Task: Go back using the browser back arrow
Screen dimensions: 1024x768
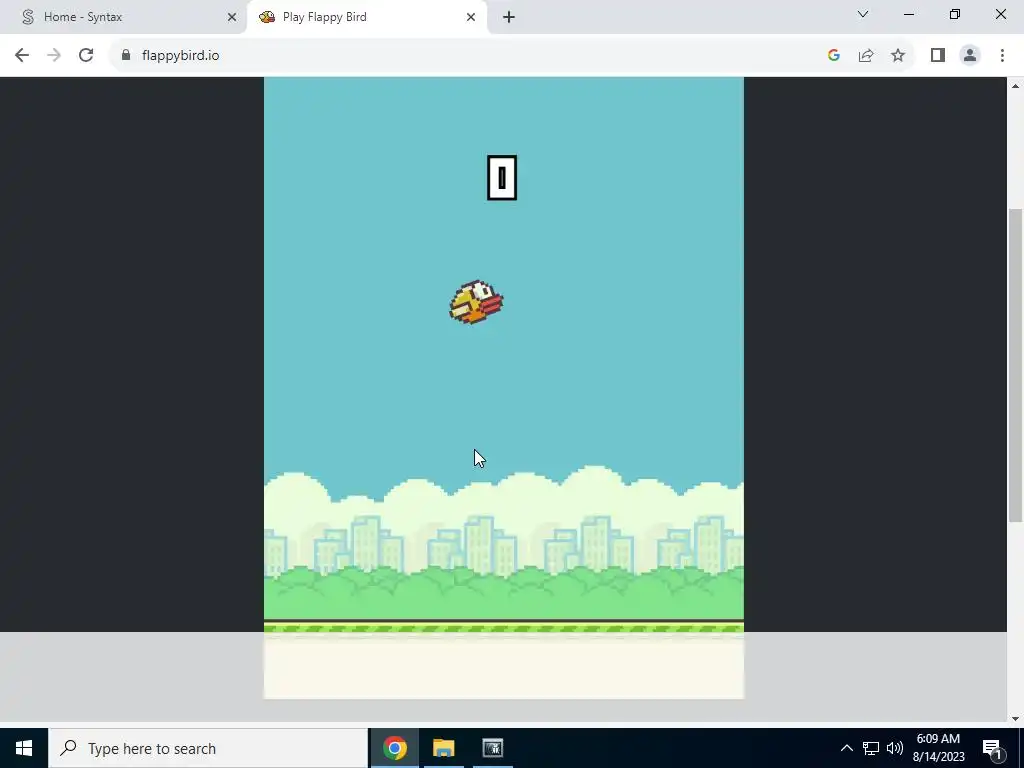Action: tap(22, 56)
